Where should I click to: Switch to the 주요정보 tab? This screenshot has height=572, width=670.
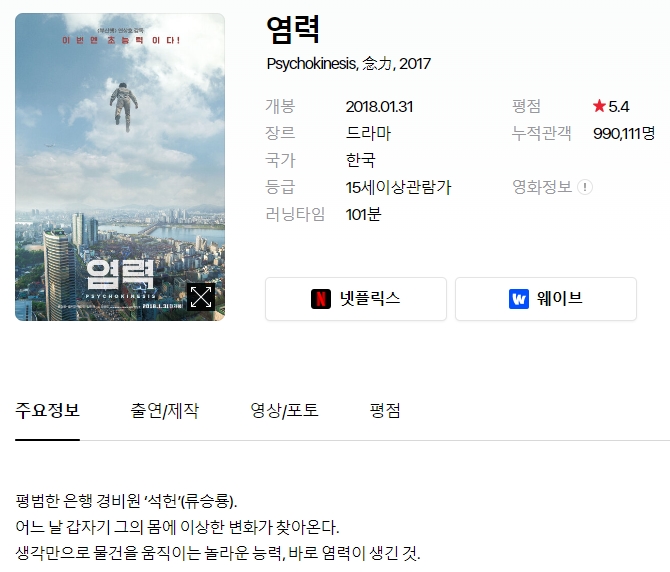(x=47, y=411)
